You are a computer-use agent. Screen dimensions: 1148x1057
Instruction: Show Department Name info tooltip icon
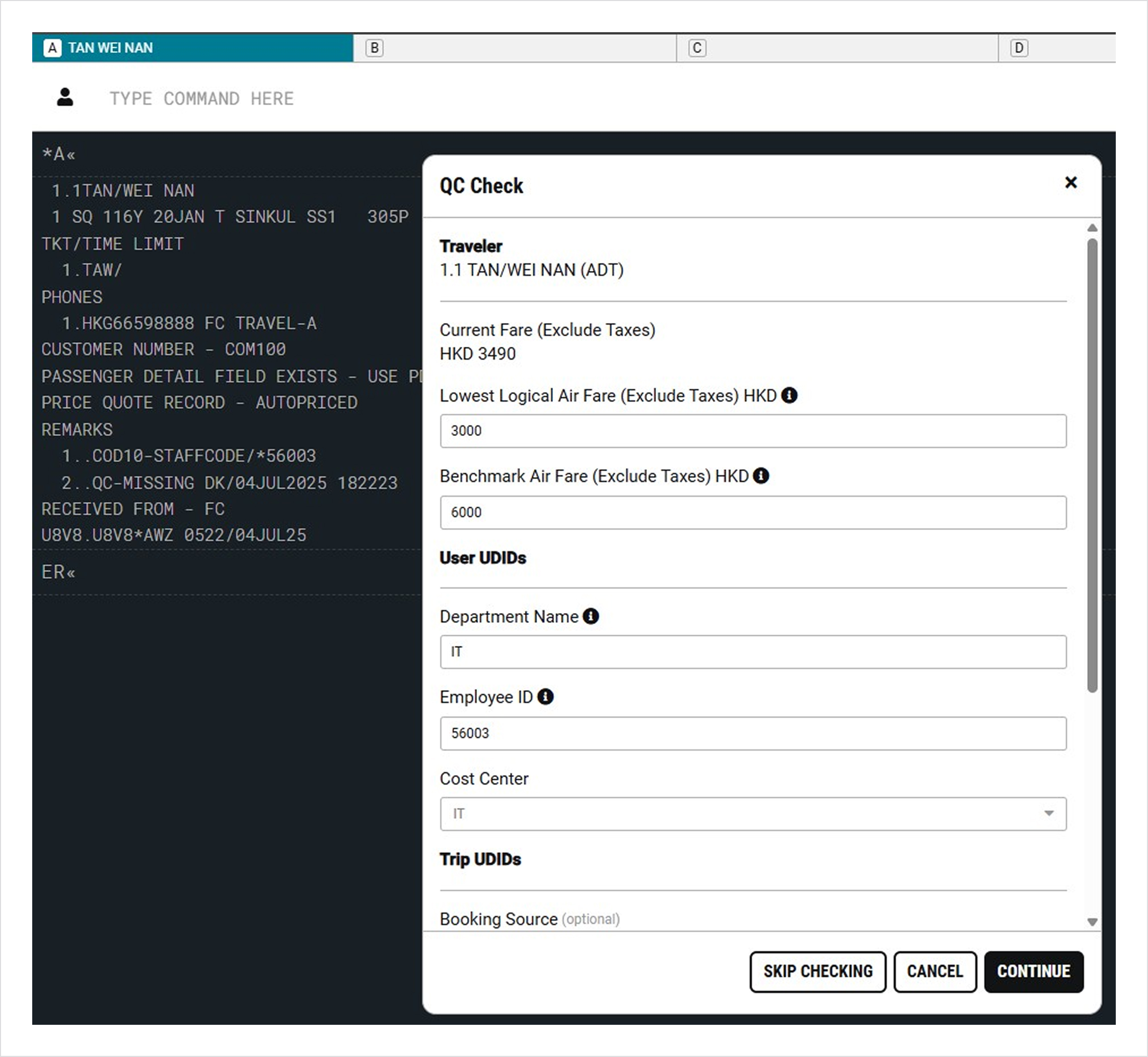pyautogui.click(x=591, y=616)
